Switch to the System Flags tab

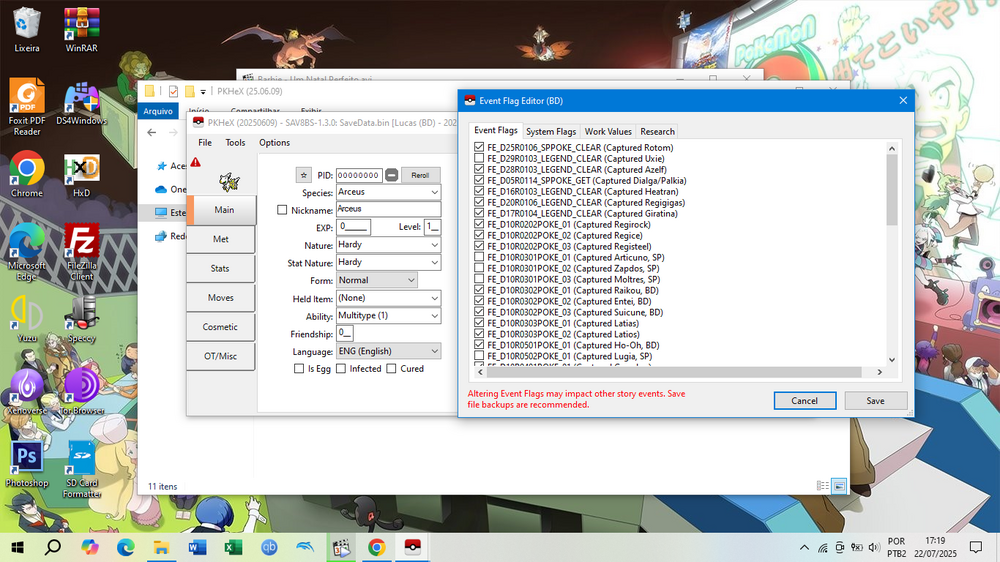(551, 131)
